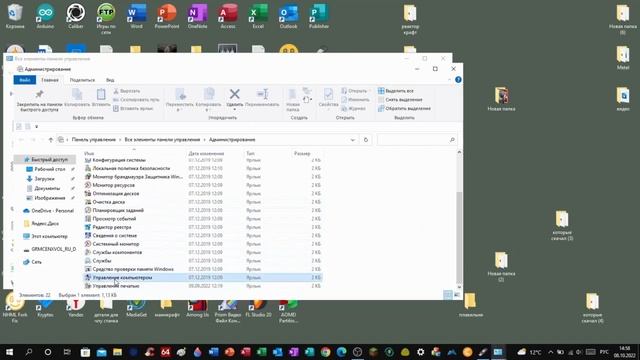Click Вставить ярлык in the ribbon
The width and height of the screenshot is (640, 360).
(133, 109)
